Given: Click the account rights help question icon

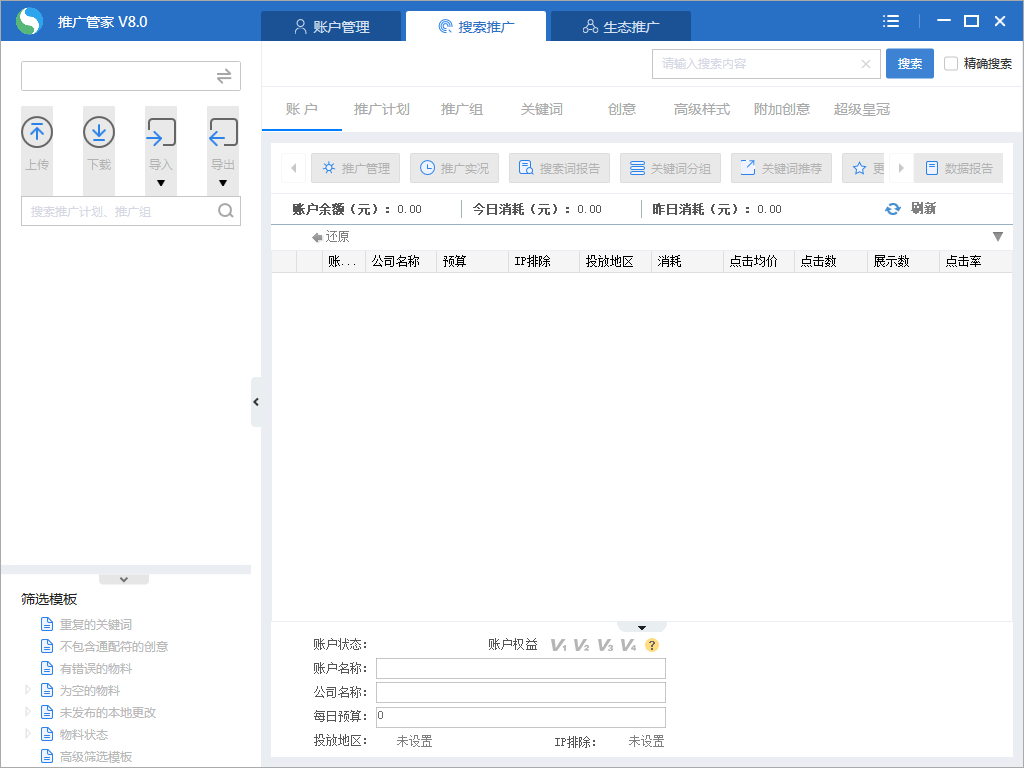Looking at the screenshot, I should (x=652, y=645).
